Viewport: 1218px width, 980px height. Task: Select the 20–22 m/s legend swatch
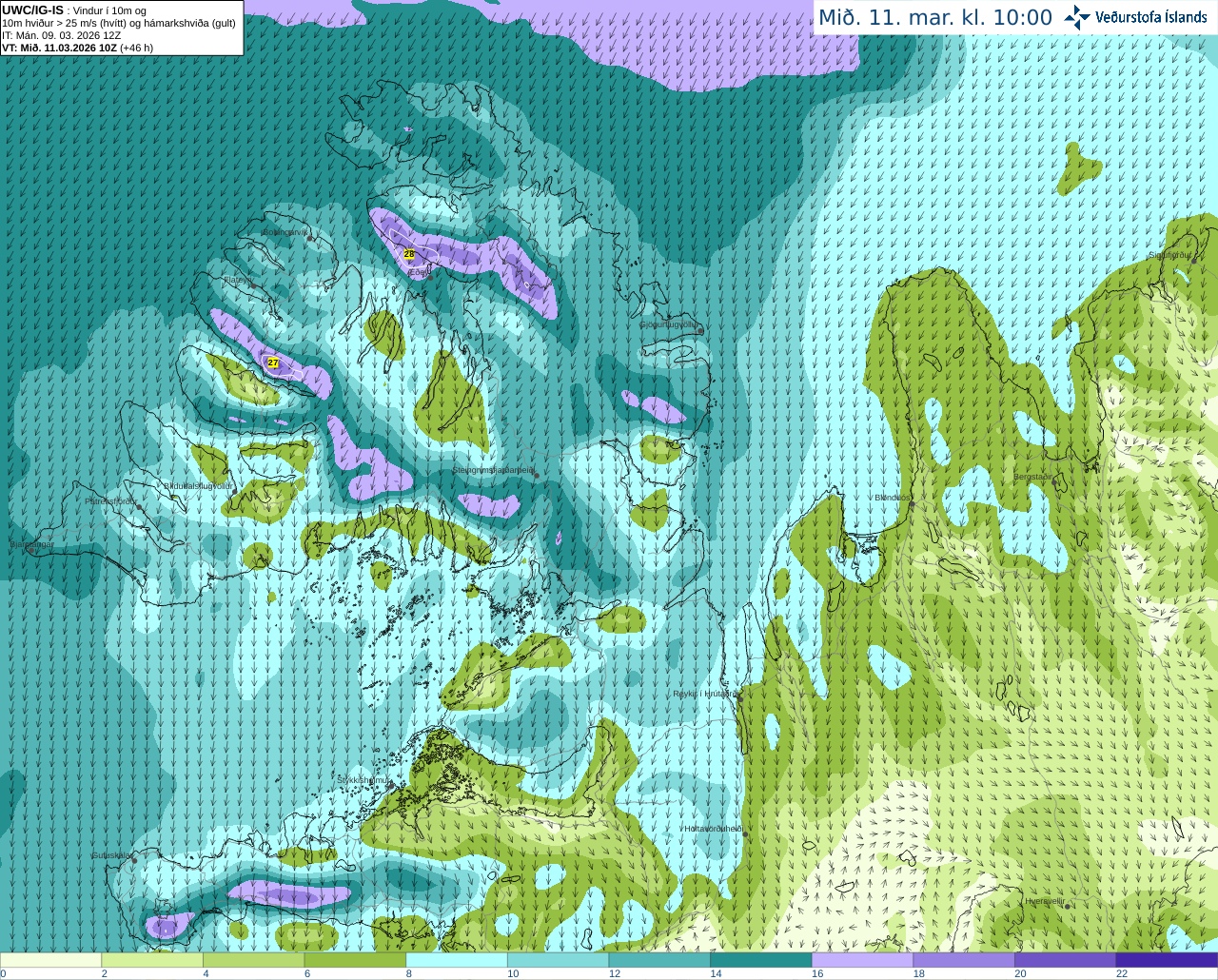pos(1066,960)
